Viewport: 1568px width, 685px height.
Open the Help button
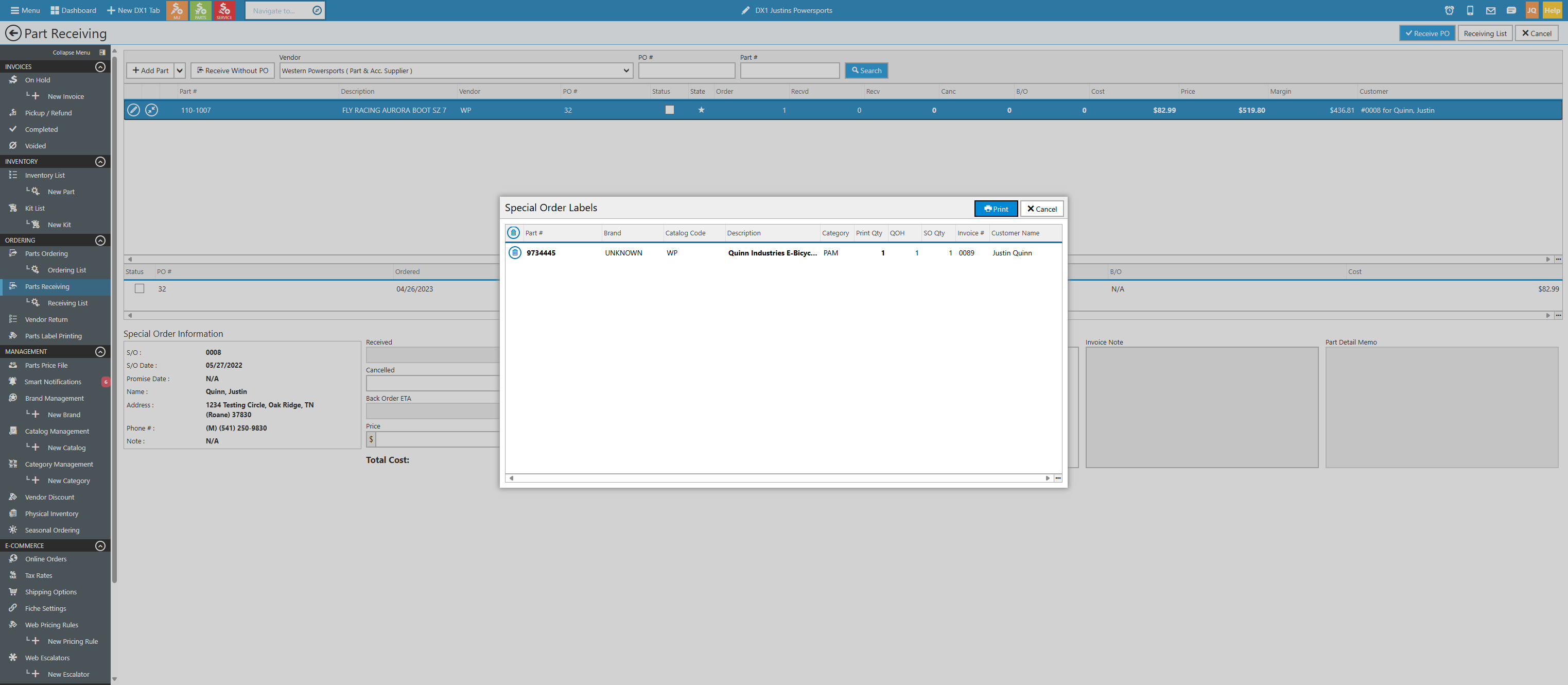point(1553,10)
